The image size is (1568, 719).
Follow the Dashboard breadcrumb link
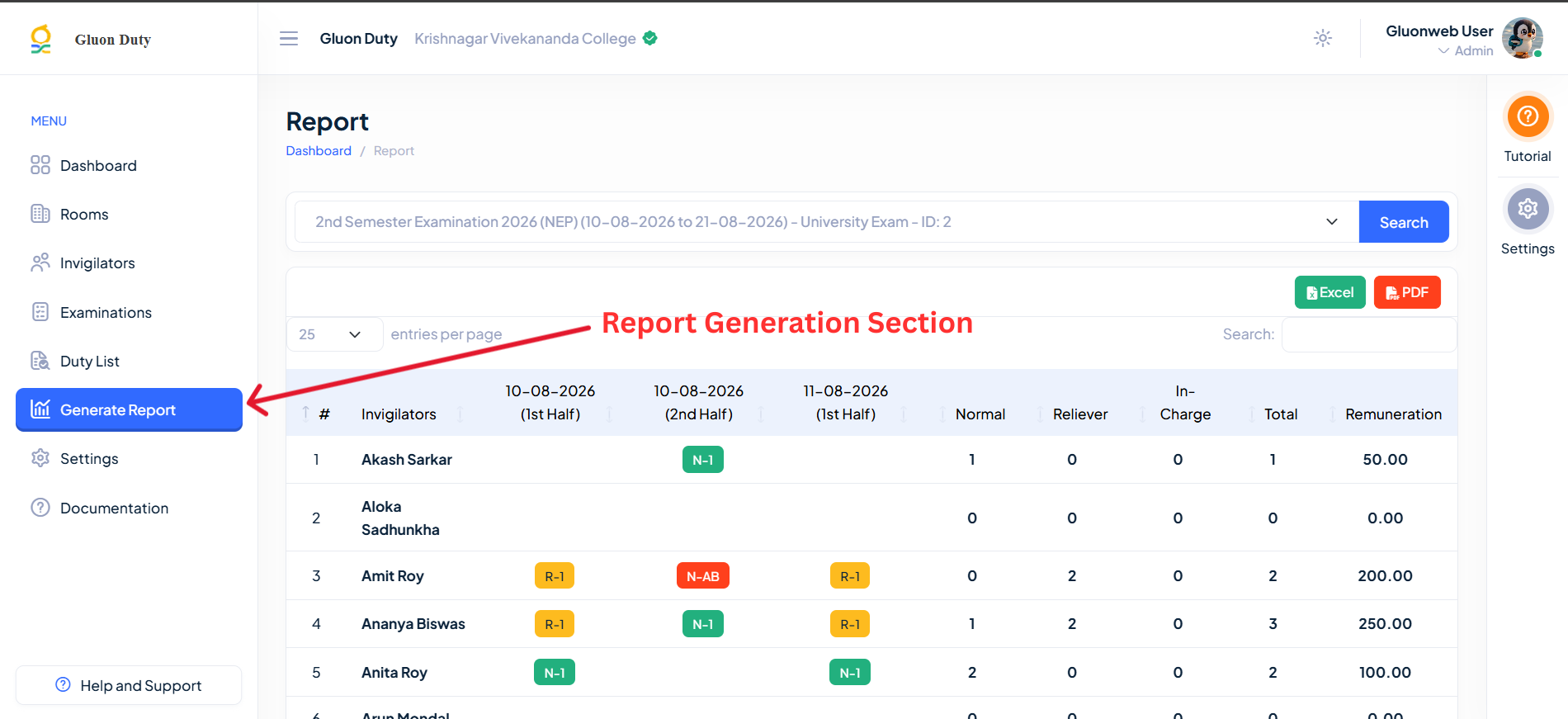click(x=319, y=150)
